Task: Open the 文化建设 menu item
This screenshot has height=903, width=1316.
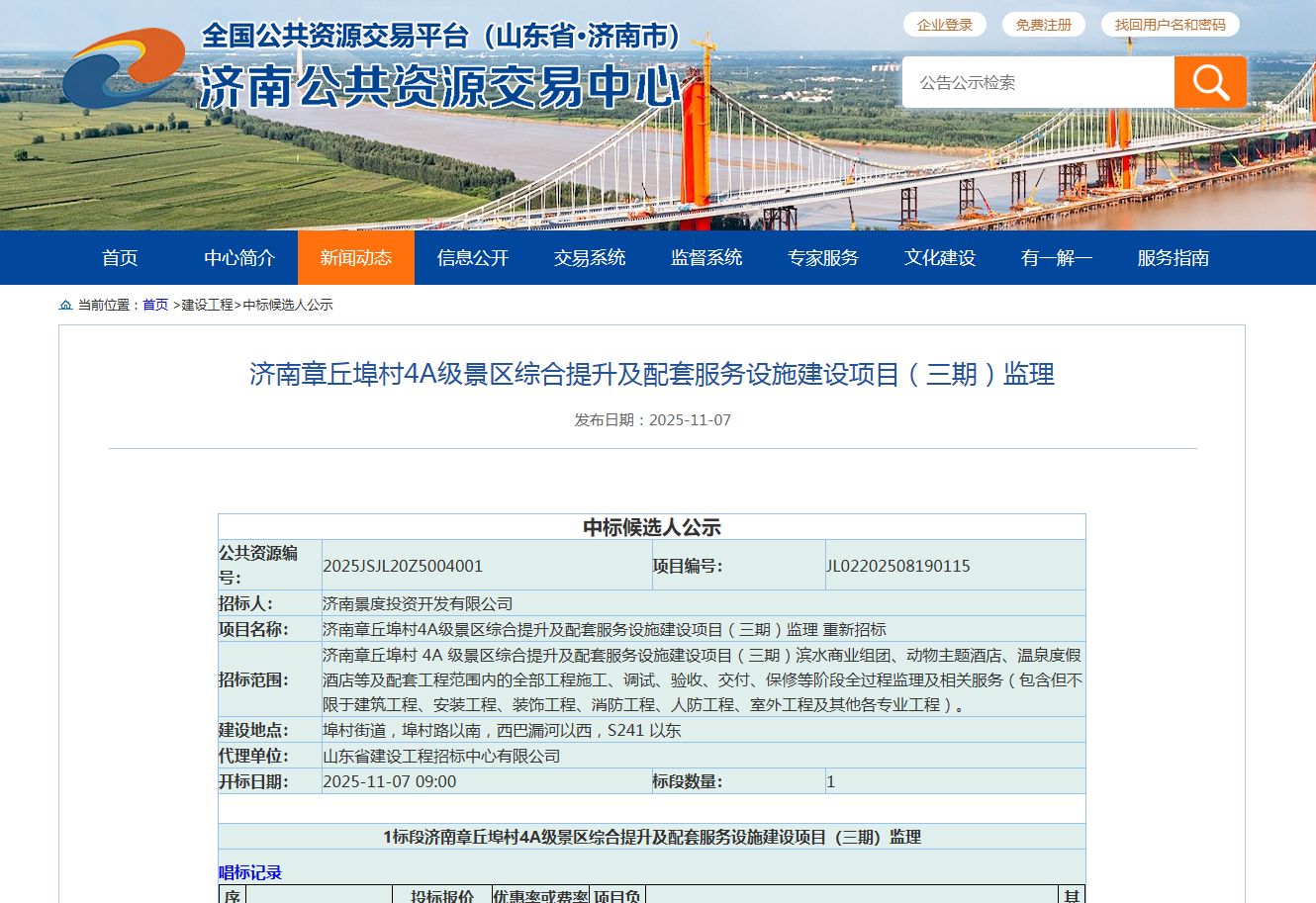Action: [940, 258]
